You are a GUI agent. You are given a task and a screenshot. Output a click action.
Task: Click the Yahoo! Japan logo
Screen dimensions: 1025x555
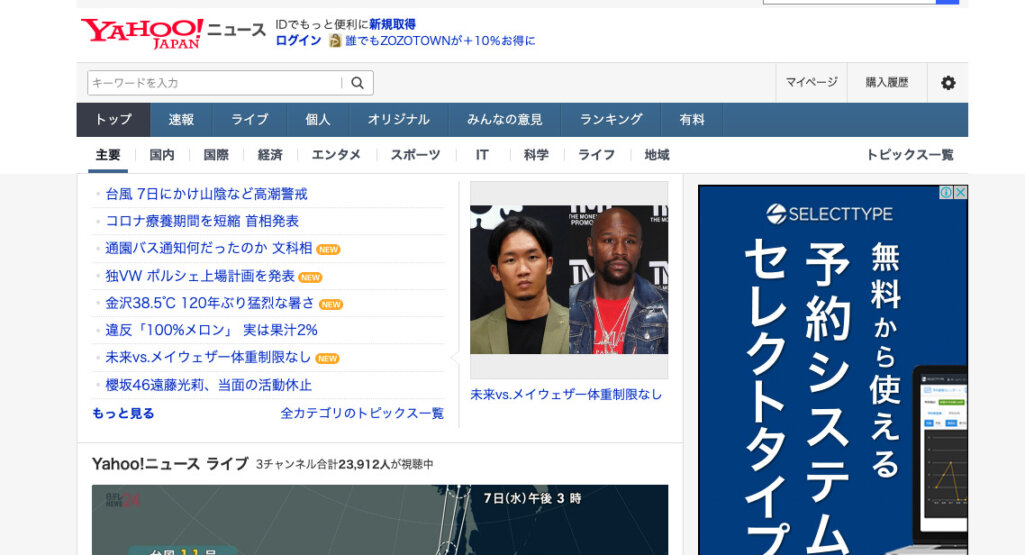point(142,33)
